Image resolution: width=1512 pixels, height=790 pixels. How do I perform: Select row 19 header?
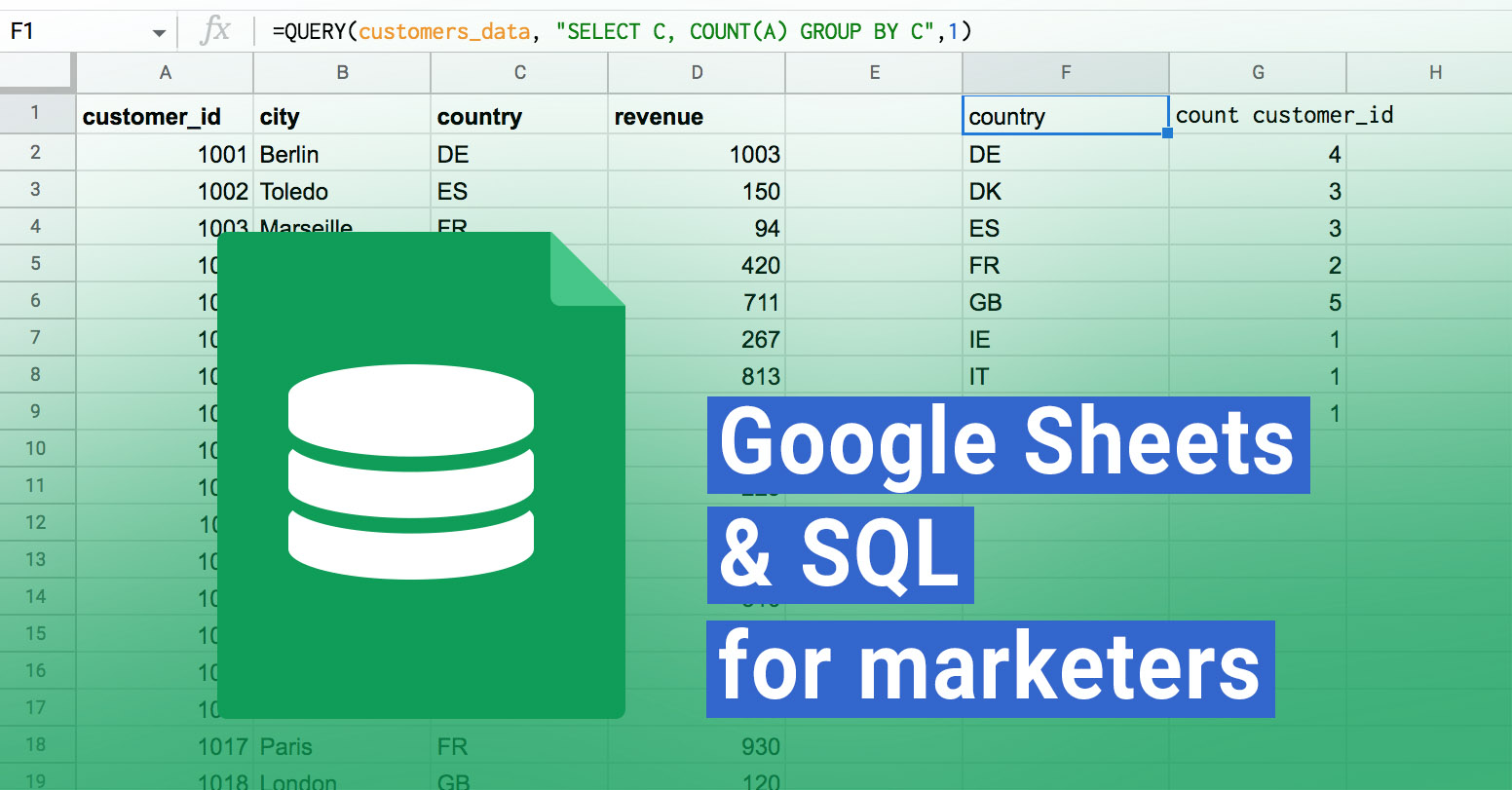tap(37, 780)
